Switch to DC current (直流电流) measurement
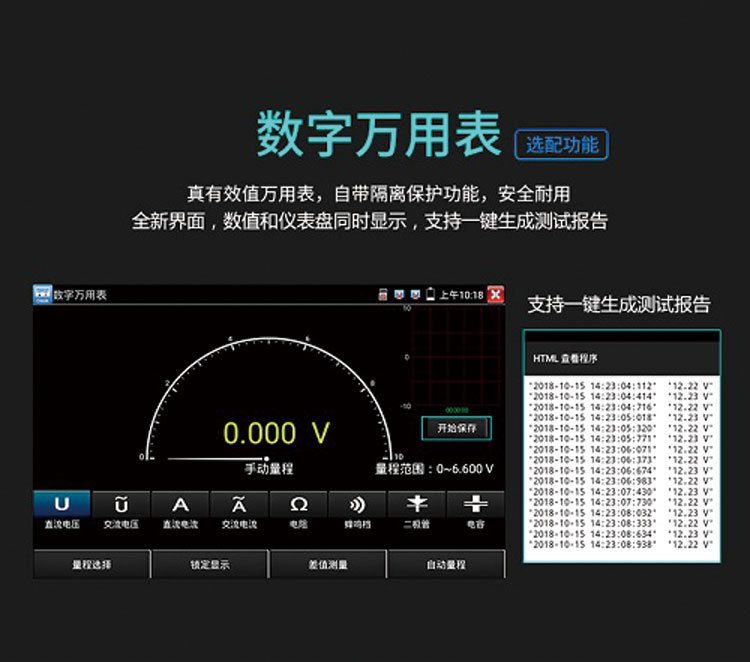The image size is (750, 662). [x=180, y=510]
